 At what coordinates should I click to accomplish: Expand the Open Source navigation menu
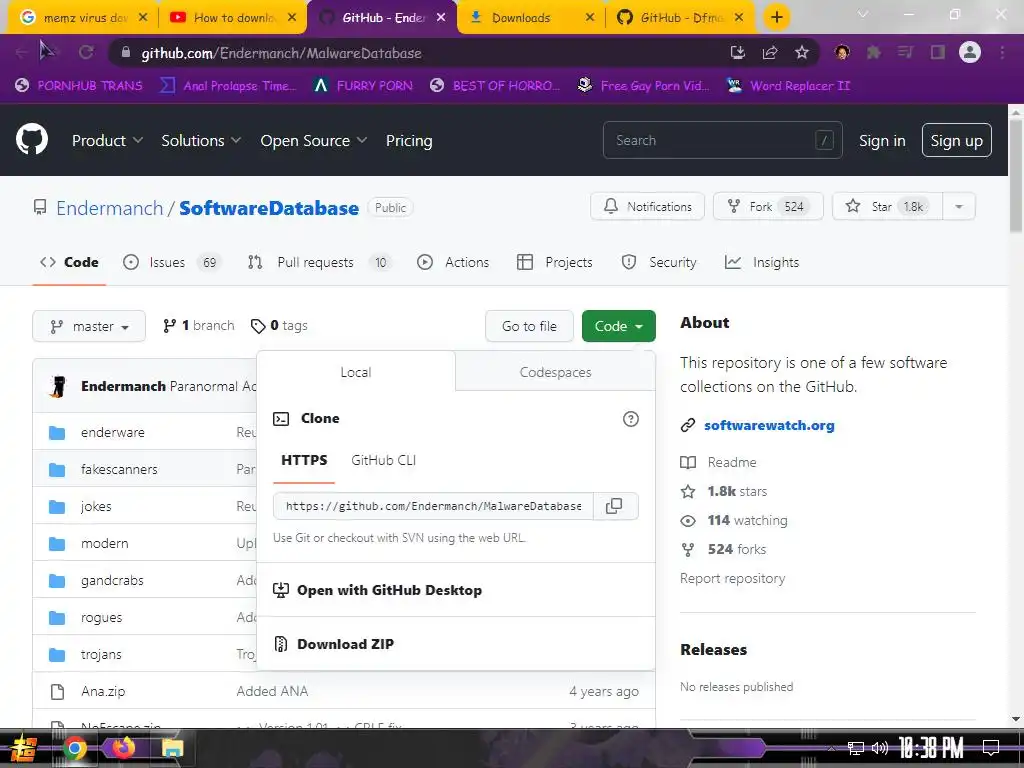coord(313,140)
